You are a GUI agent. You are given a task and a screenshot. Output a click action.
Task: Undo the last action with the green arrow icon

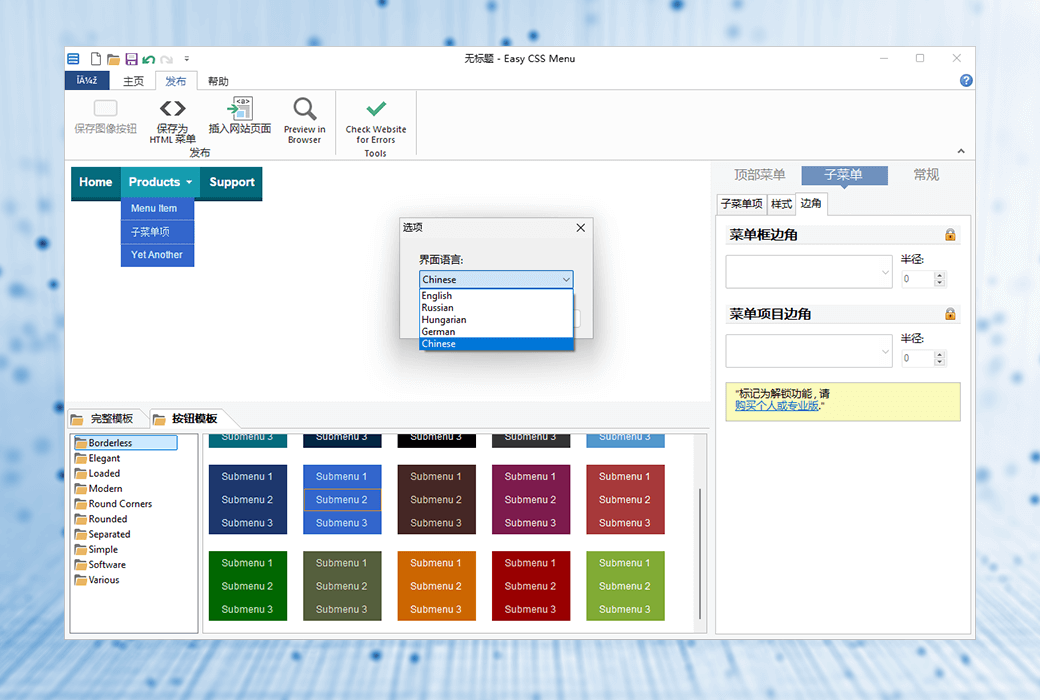pos(149,59)
